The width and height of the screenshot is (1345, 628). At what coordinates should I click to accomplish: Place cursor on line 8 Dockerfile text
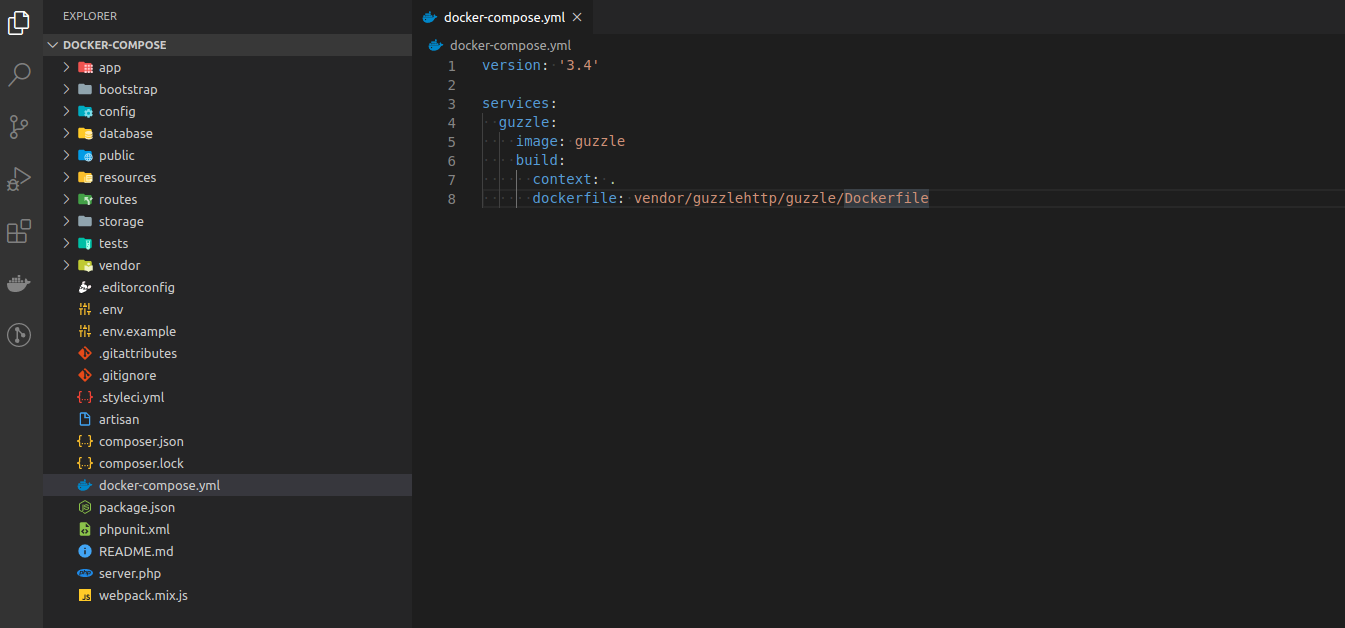click(886, 198)
